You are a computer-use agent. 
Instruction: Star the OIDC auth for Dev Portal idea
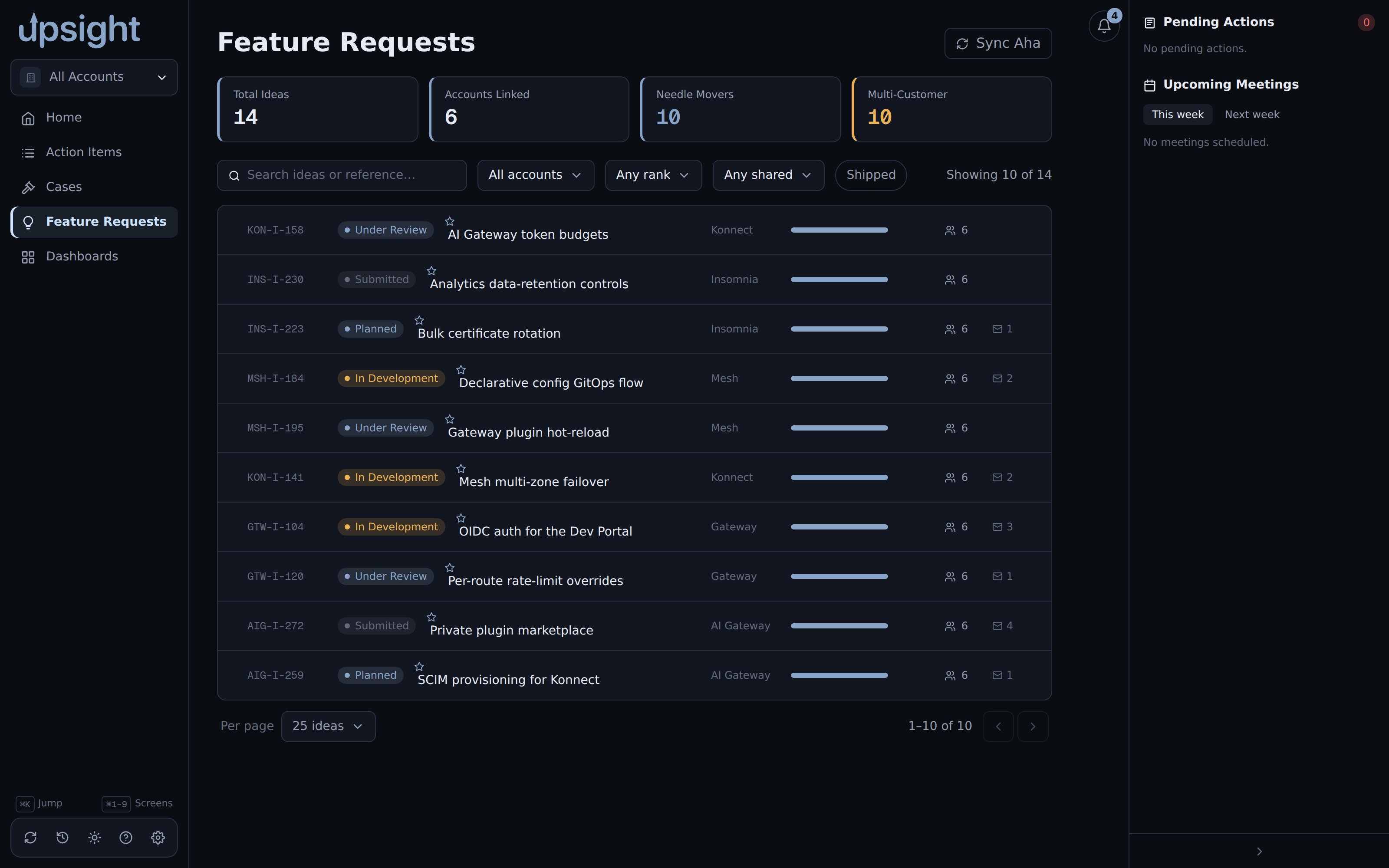(461, 518)
